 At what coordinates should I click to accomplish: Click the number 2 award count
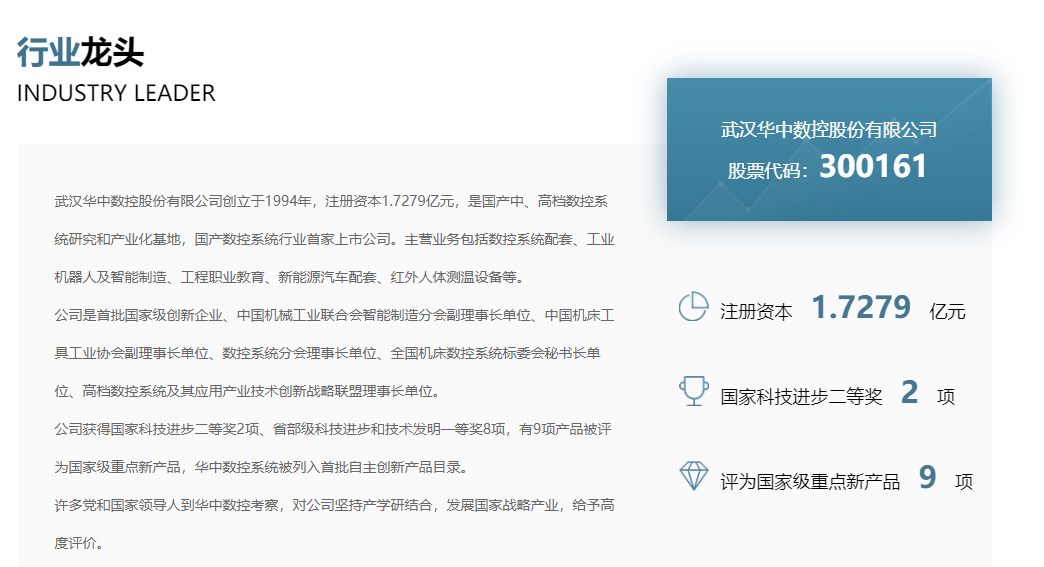[910, 392]
